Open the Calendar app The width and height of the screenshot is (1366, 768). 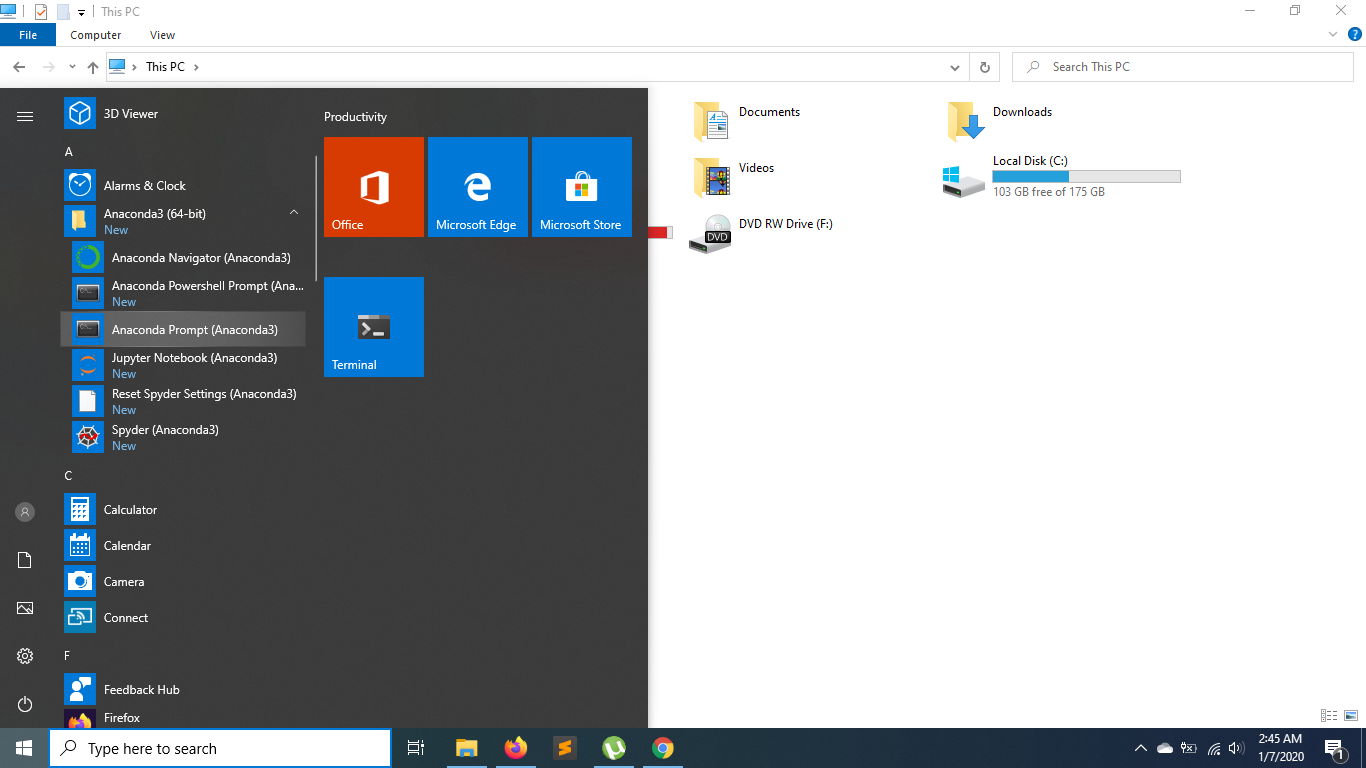(185, 545)
